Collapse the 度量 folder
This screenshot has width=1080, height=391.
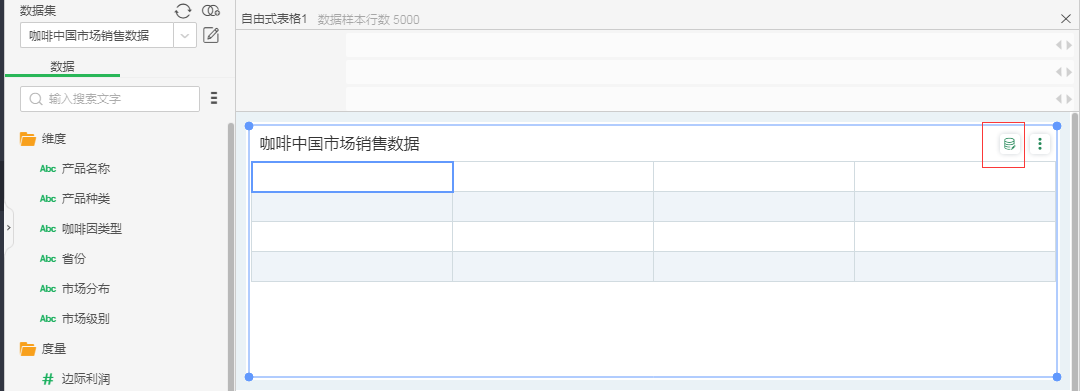coord(28,349)
